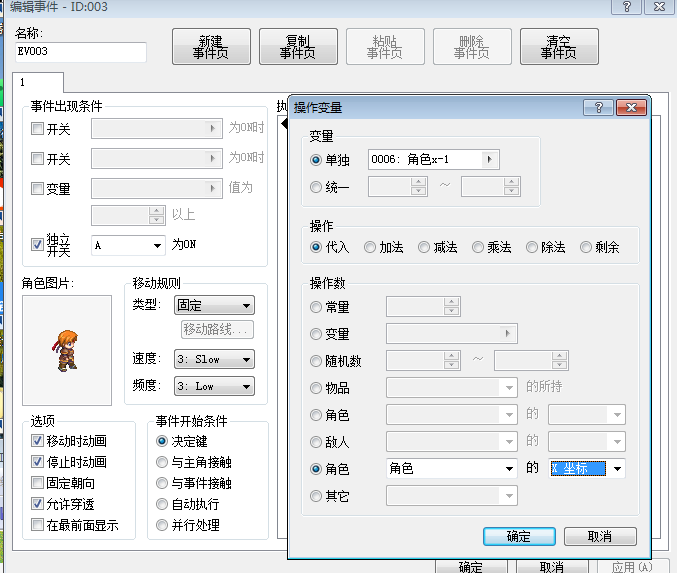677x573 pixels.
Task: Open 类型 固定 movement type dropdown
Action: 214,305
